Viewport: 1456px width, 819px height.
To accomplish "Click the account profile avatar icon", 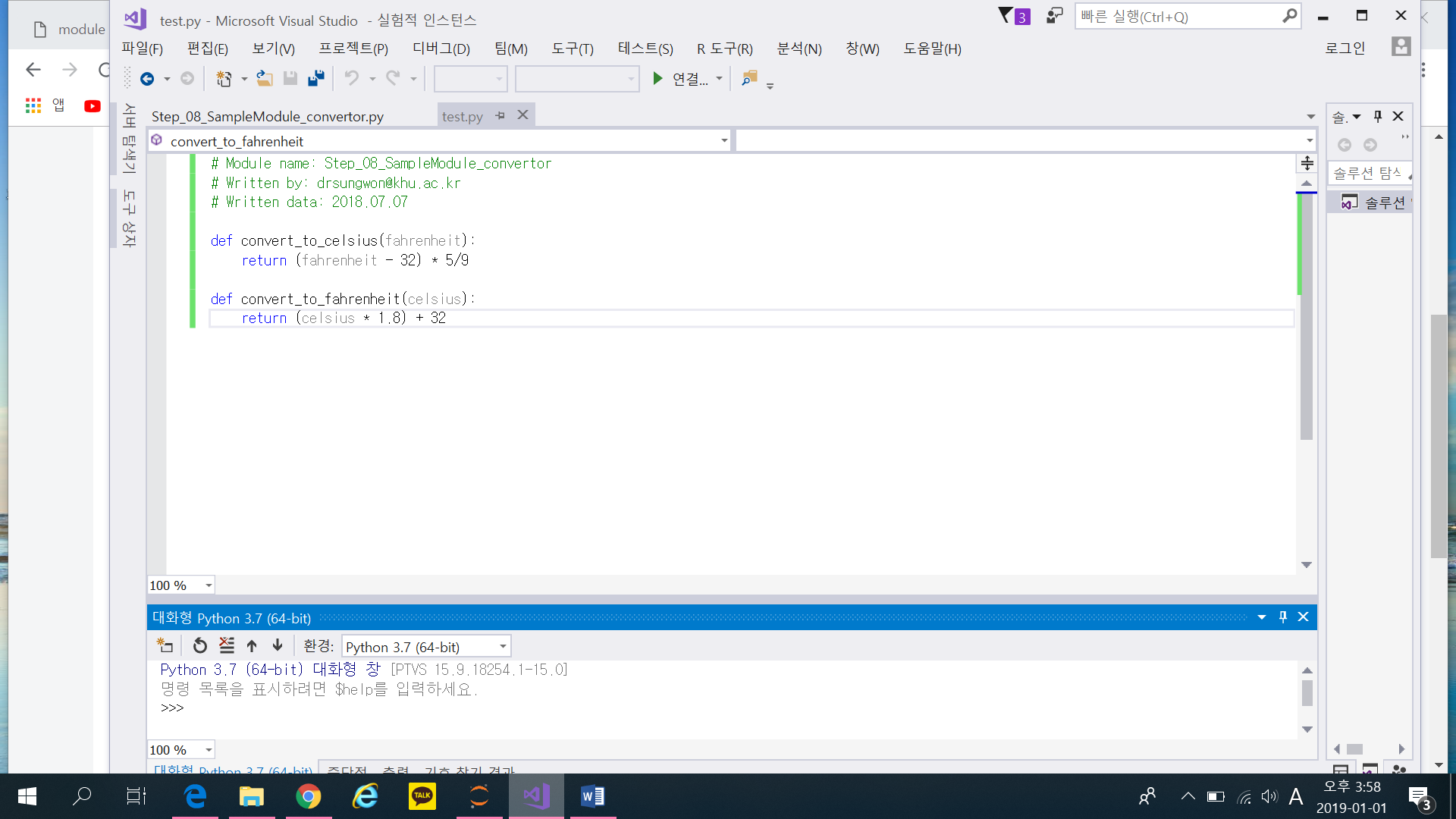I will (1401, 47).
